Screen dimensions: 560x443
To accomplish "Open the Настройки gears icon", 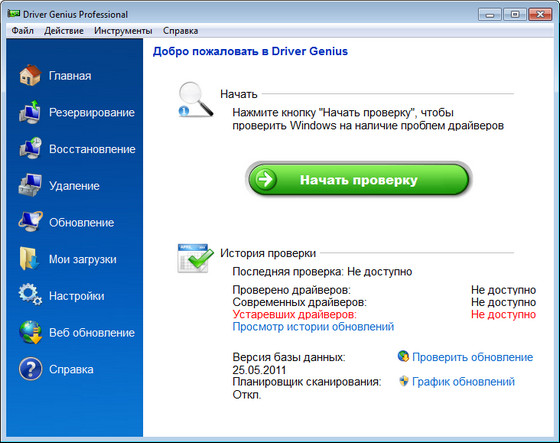I will point(30,295).
